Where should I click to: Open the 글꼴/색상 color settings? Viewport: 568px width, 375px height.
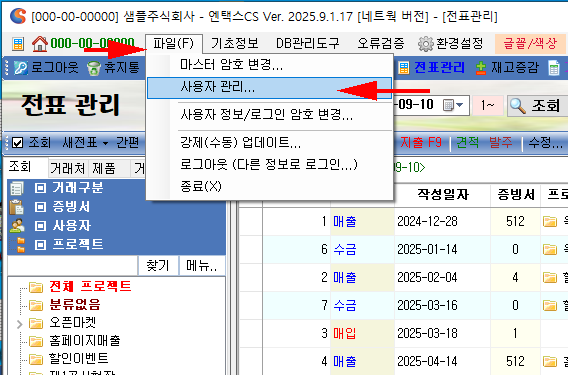pos(530,44)
